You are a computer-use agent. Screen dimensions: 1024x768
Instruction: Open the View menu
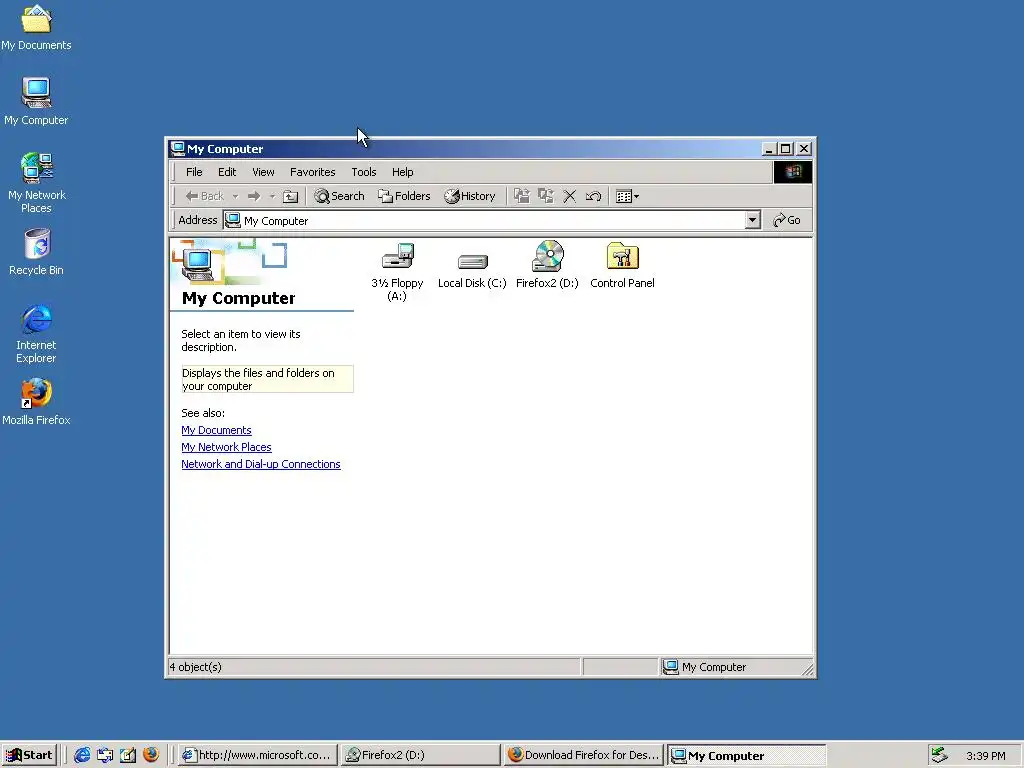[x=263, y=172]
